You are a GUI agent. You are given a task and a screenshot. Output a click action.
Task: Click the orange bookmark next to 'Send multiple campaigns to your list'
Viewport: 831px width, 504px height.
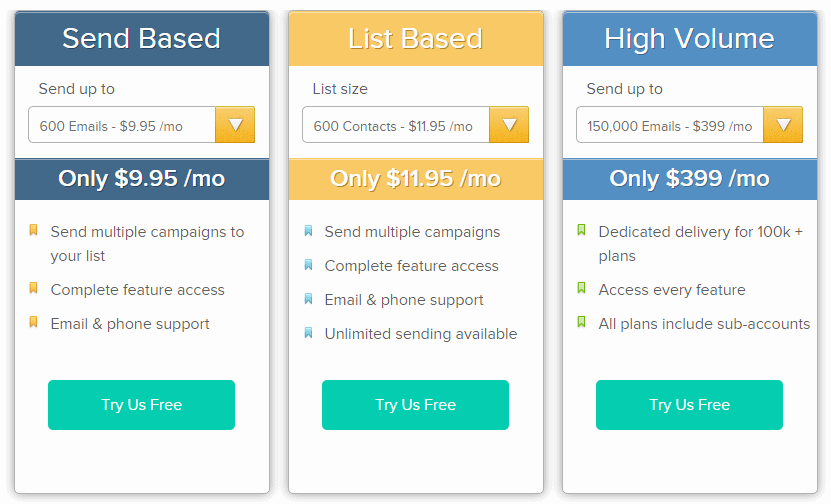tap(33, 230)
